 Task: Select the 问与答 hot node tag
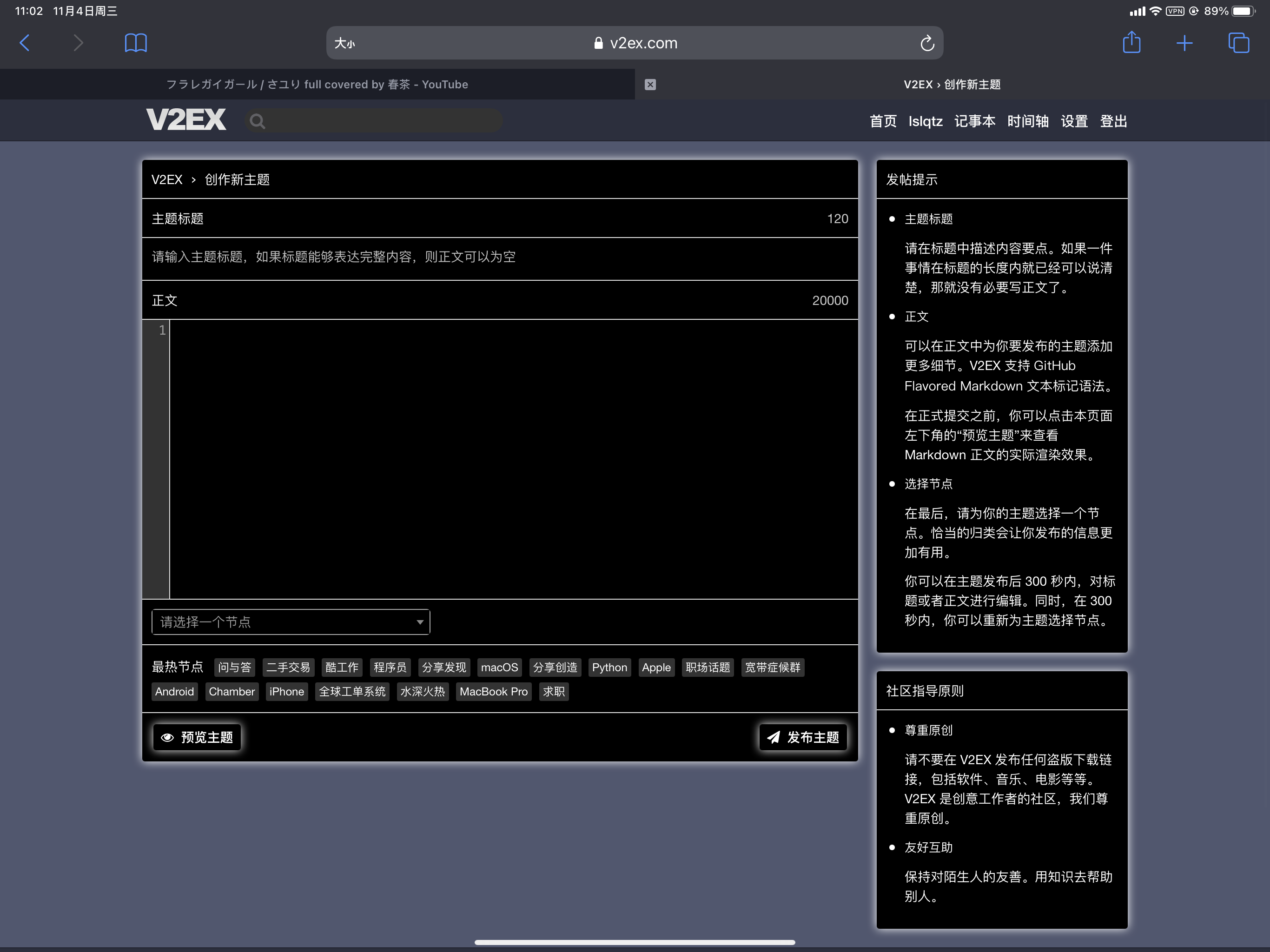click(x=234, y=667)
